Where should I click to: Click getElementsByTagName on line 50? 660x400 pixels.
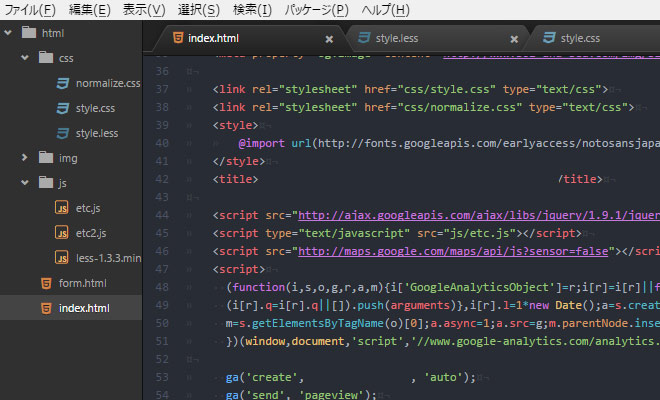point(318,323)
